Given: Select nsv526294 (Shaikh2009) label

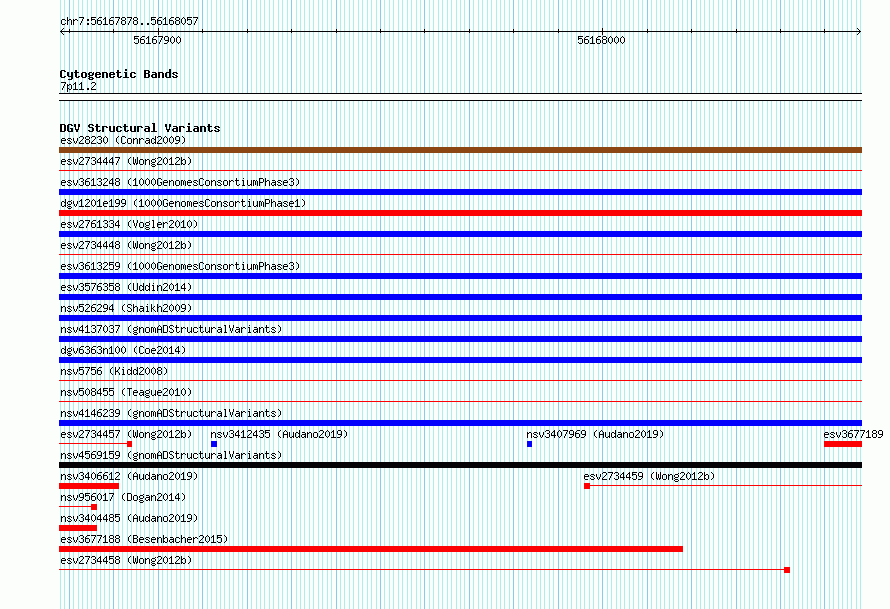Looking at the screenshot, I should [x=126, y=308].
